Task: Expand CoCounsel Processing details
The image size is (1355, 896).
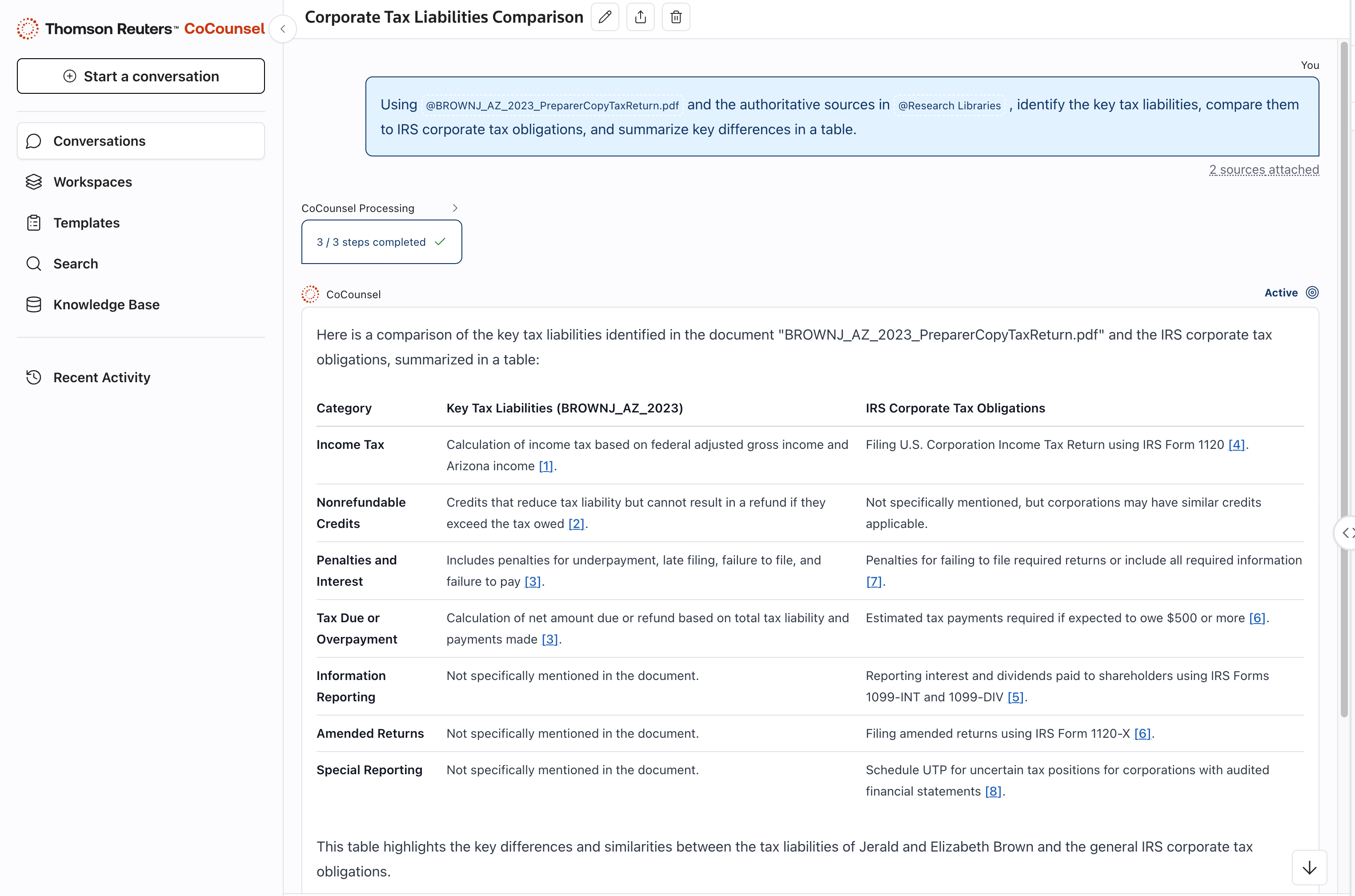Action: pyautogui.click(x=455, y=208)
